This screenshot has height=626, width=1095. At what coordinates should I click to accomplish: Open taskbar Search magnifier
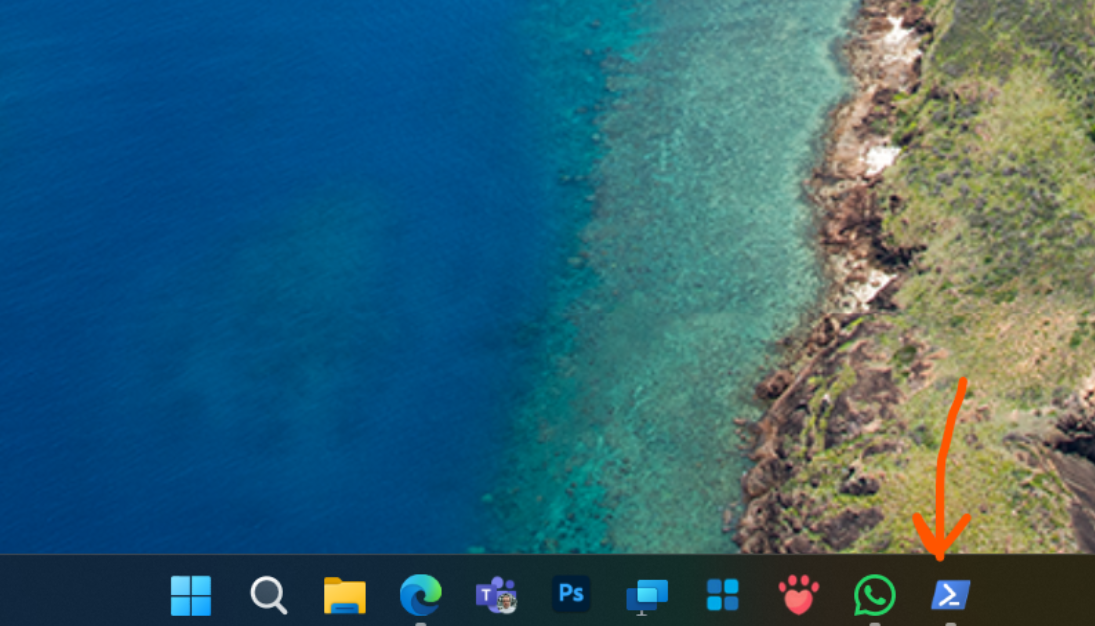[x=268, y=596]
